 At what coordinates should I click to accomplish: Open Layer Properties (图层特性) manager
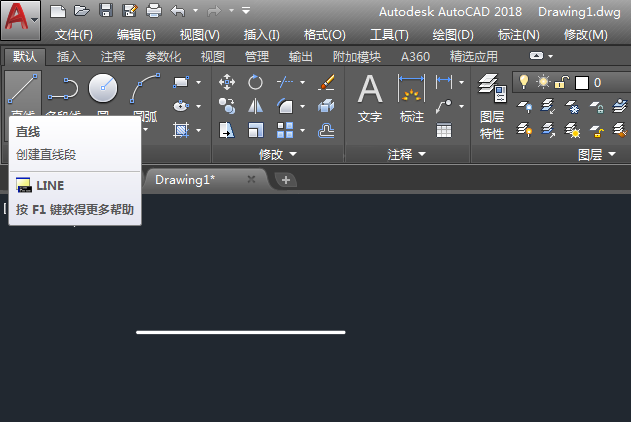492,106
